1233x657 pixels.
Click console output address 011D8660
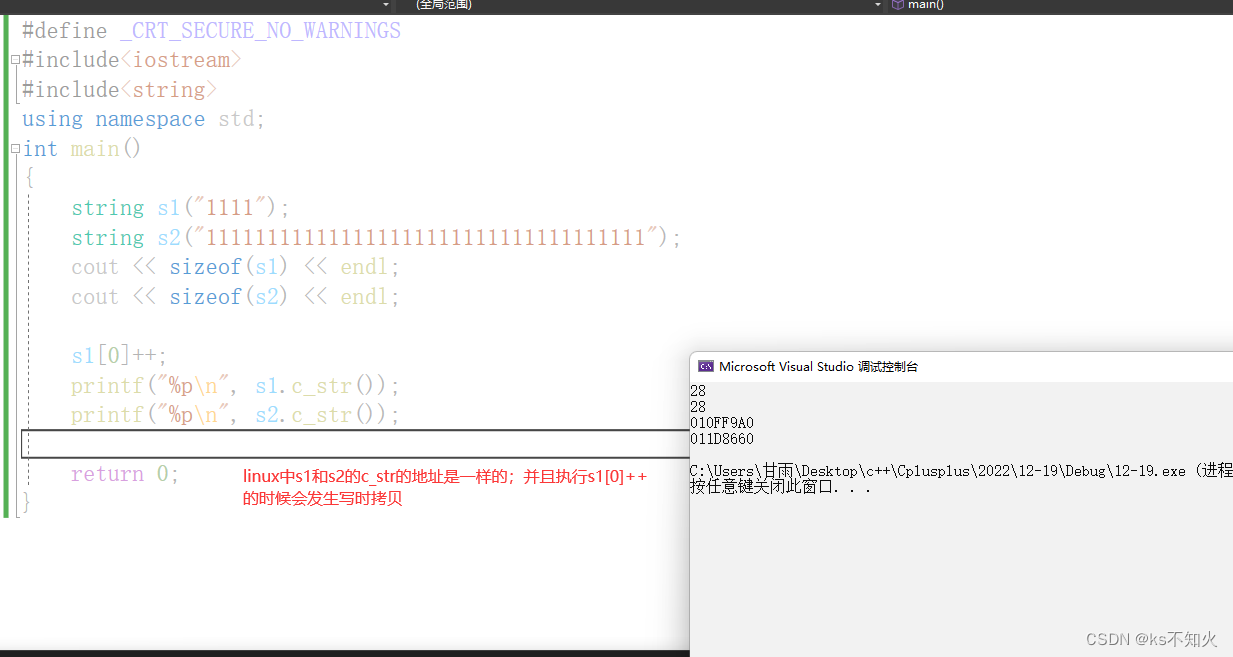722,439
